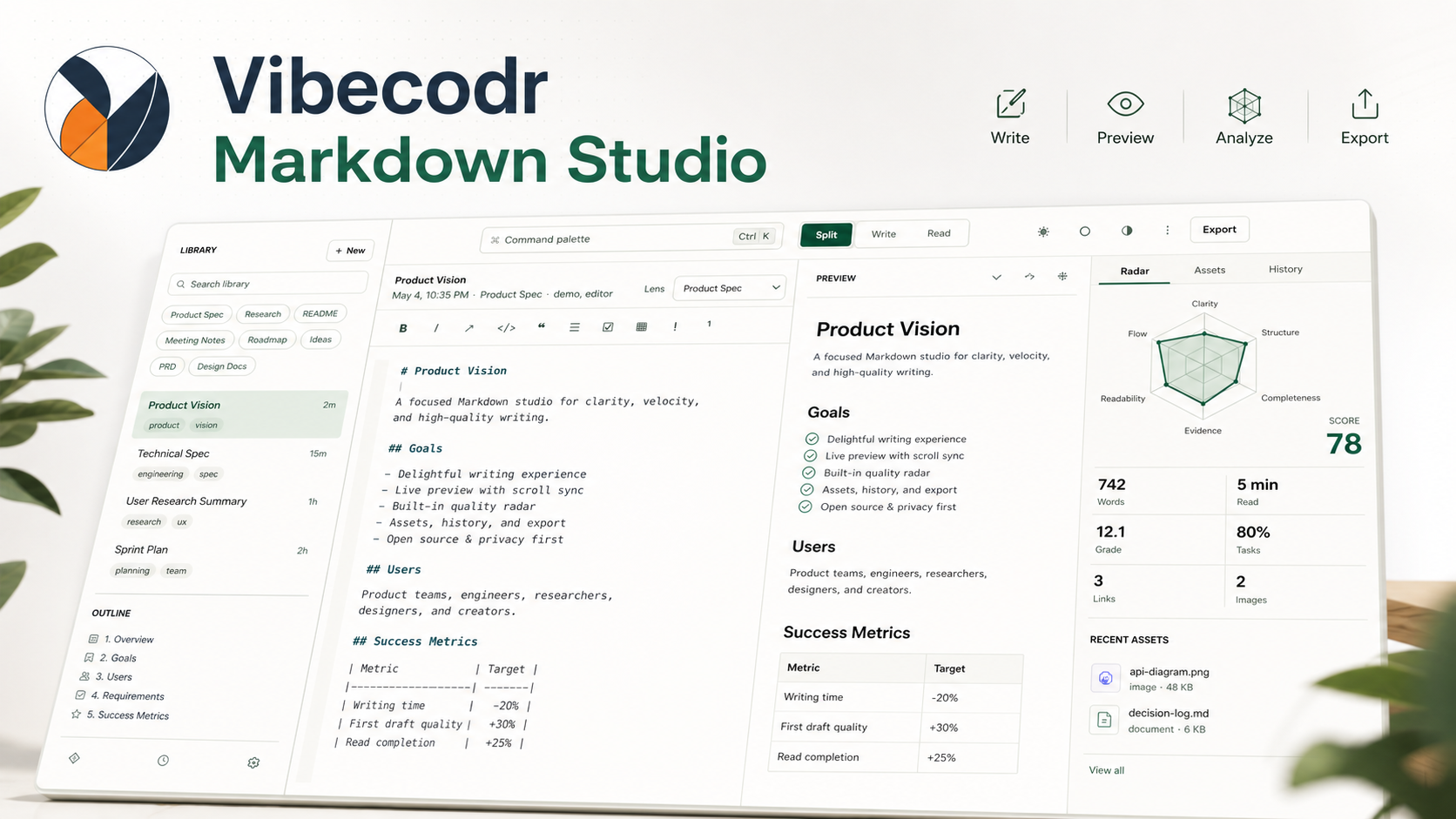The height and width of the screenshot is (819, 1456).
Task: Insert a bulleted list from toolbar
Action: click(x=574, y=327)
